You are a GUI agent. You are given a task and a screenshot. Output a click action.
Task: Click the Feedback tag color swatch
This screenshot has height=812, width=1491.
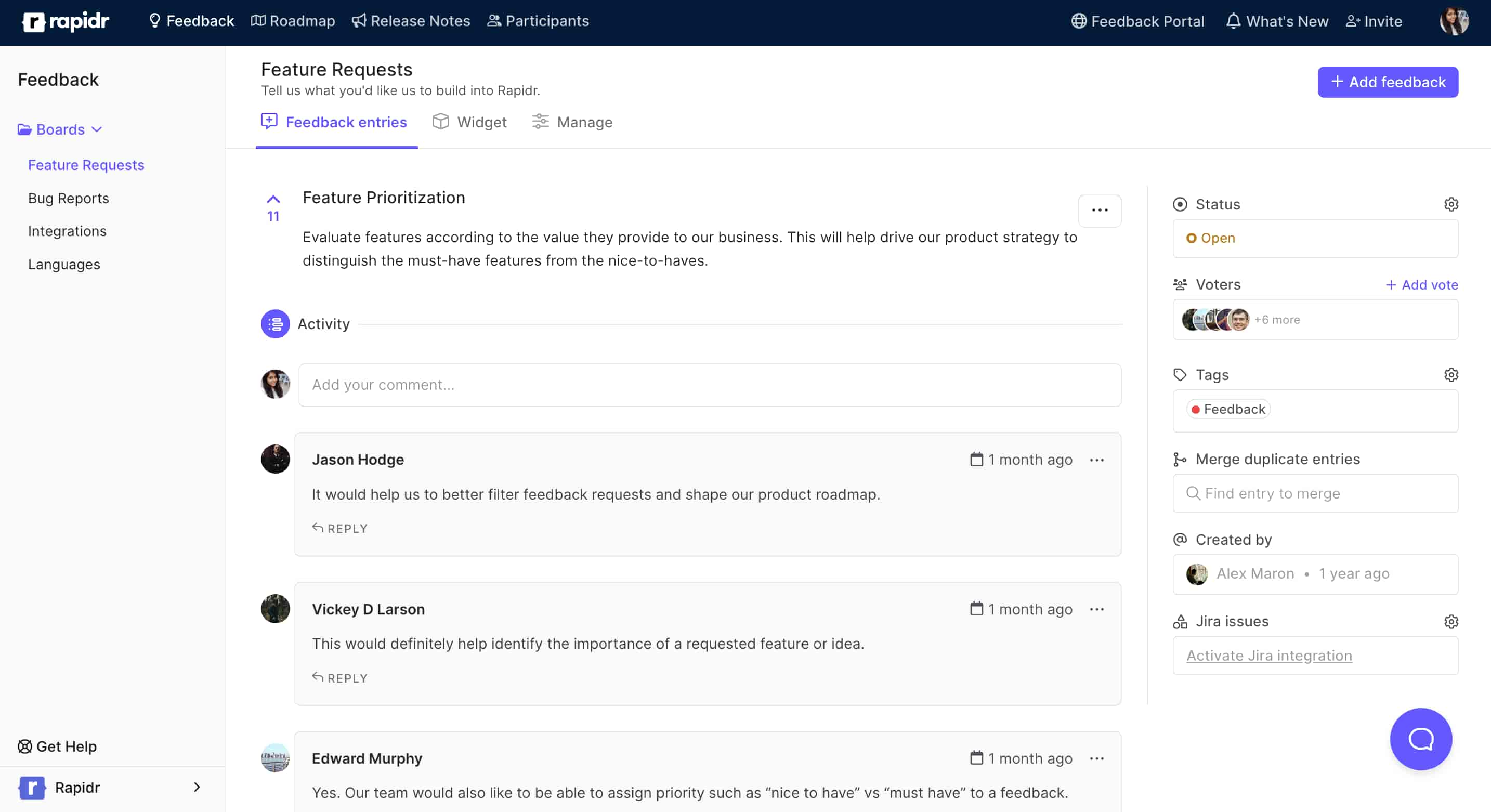[1193, 409]
